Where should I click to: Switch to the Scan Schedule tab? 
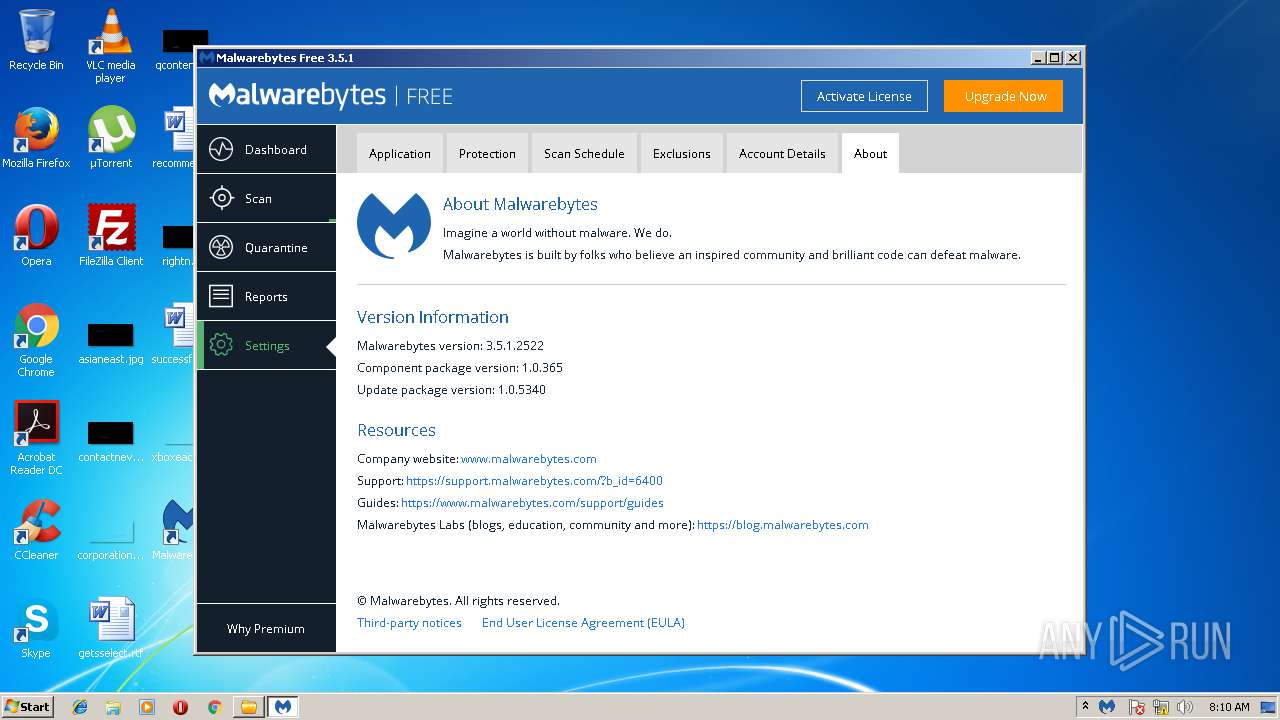point(584,153)
